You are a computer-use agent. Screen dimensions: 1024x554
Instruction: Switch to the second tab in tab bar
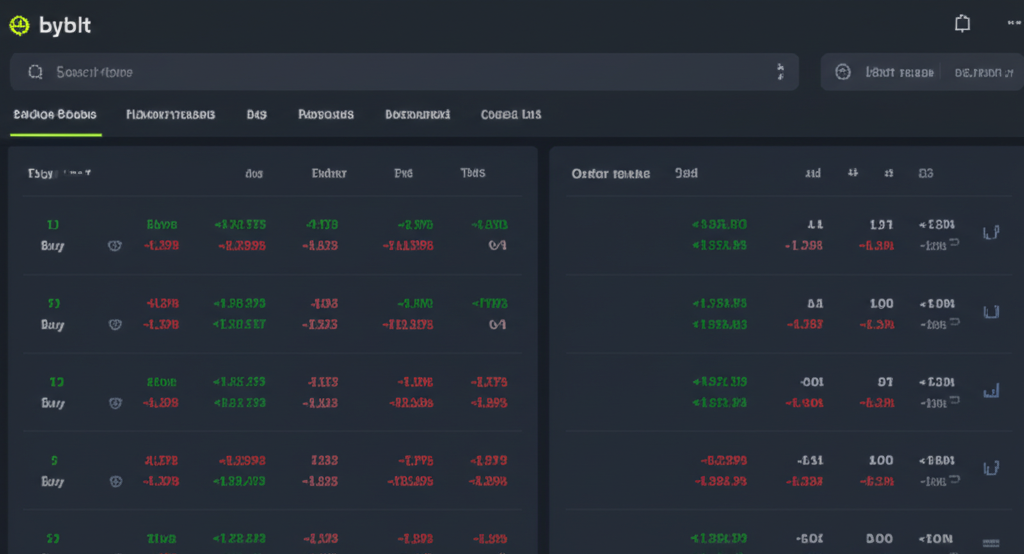click(170, 115)
